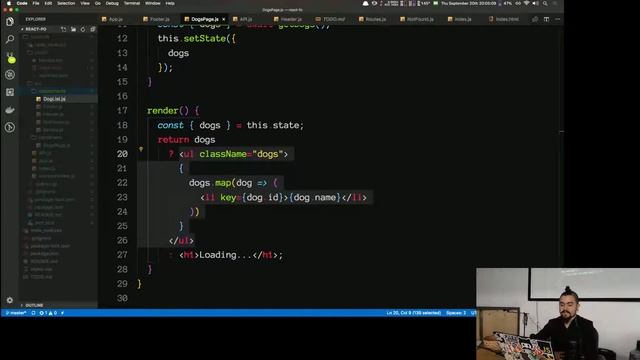Open the Debug menu

pyautogui.click(x=112, y=3)
